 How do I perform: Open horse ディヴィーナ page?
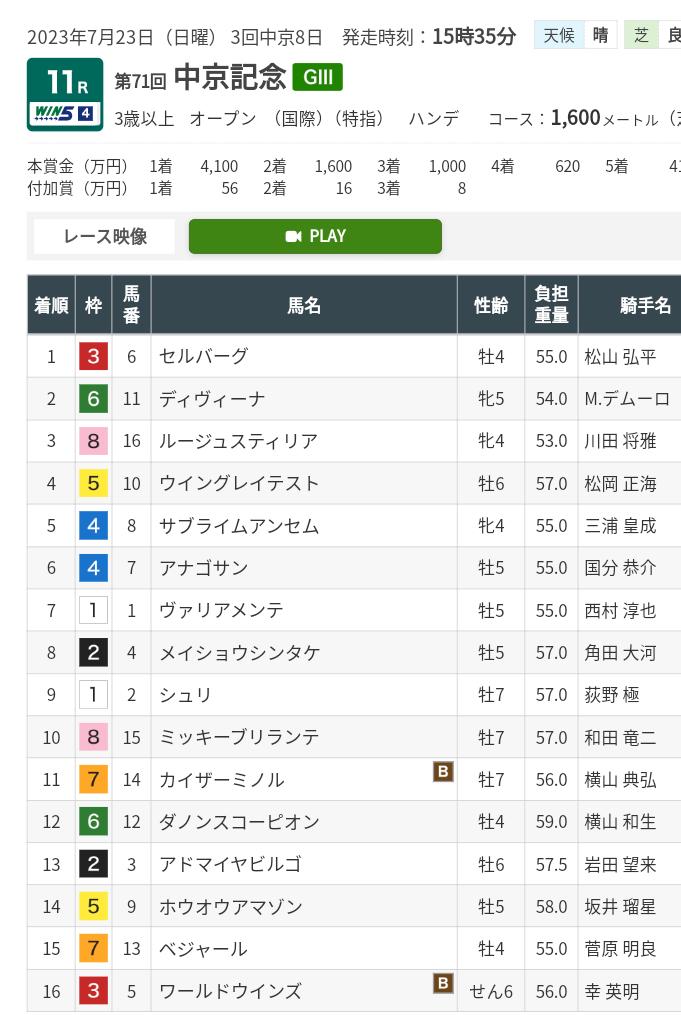(x=212, y=399)
